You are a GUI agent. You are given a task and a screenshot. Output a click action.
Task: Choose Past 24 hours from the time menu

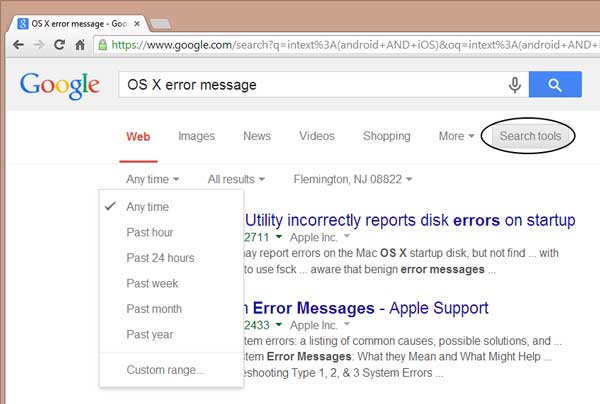(171, 258)
